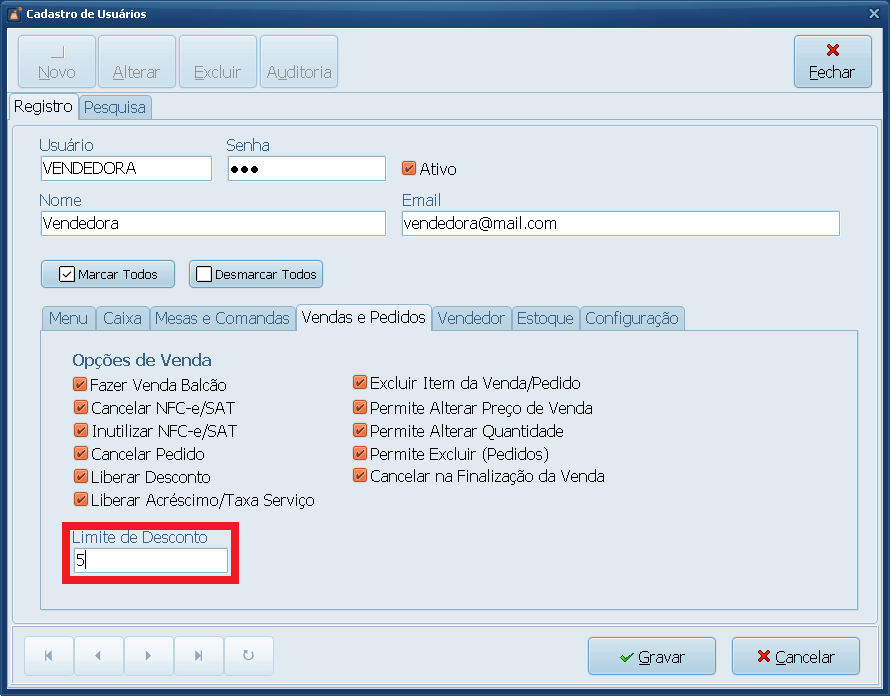Click next record navigation arrow
This screenshot has height=696, width=890.
tap(148, 656)
